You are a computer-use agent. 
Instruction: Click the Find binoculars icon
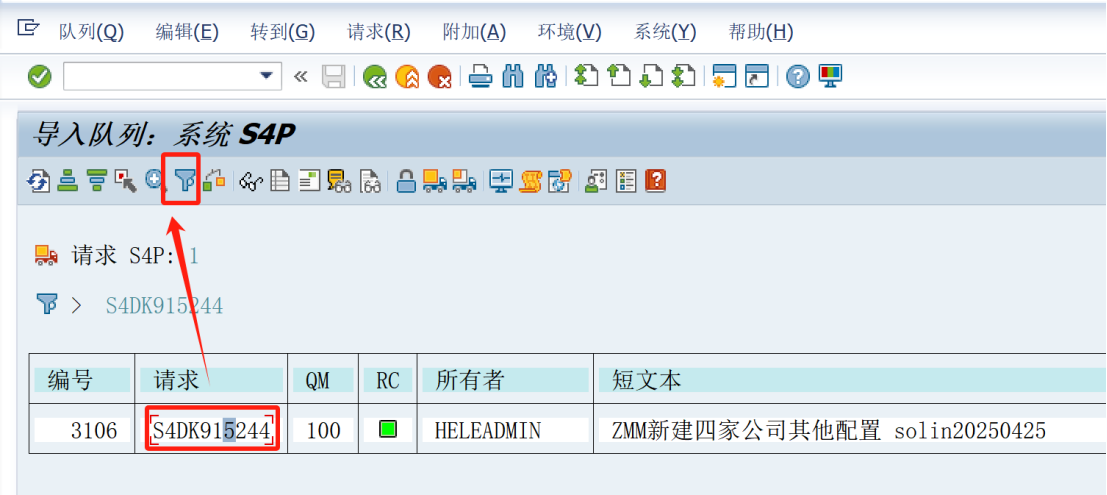pyautogui.click(x=513, y=76)
